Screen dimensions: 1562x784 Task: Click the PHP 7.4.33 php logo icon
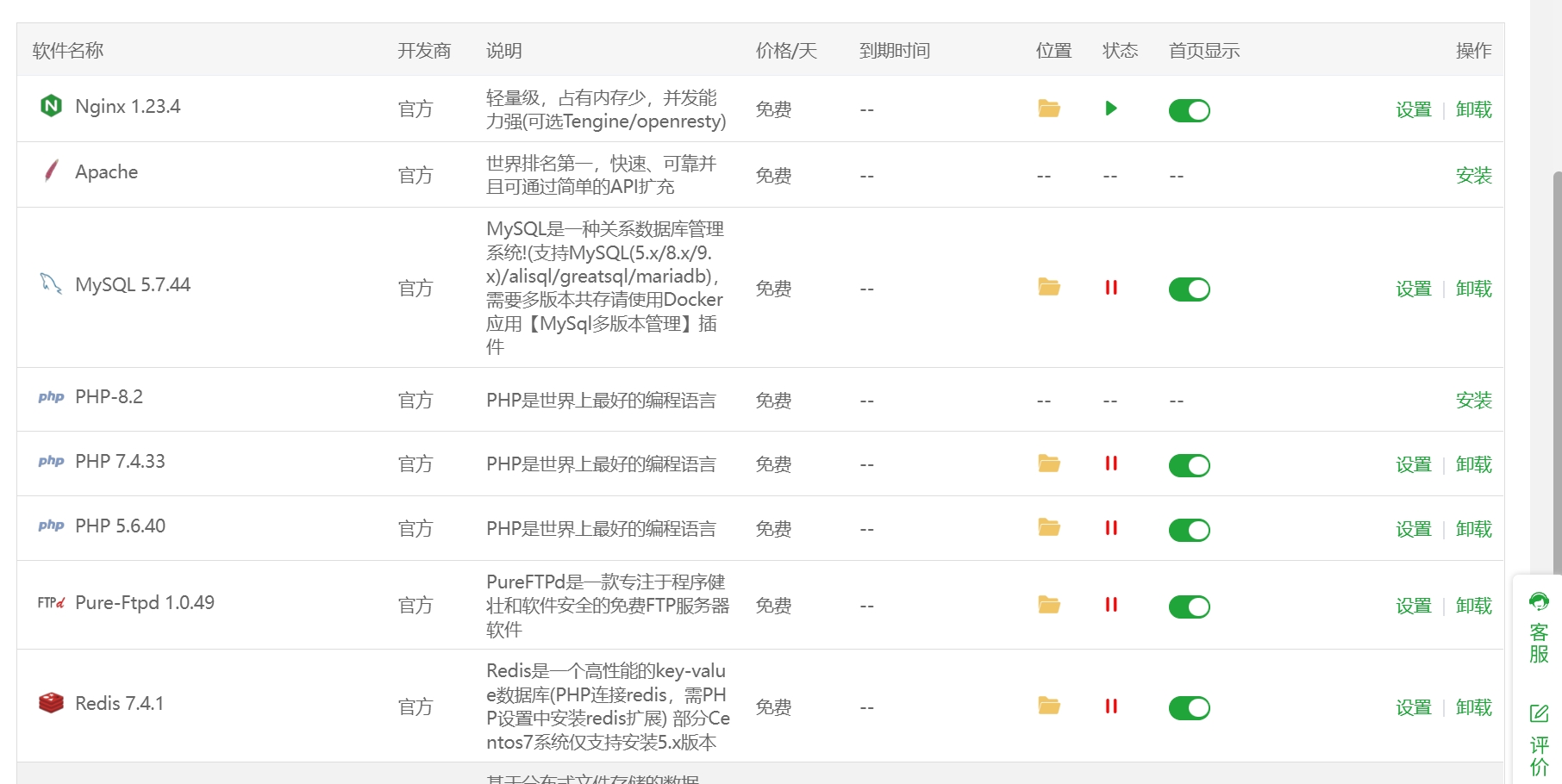pos(51,461)
